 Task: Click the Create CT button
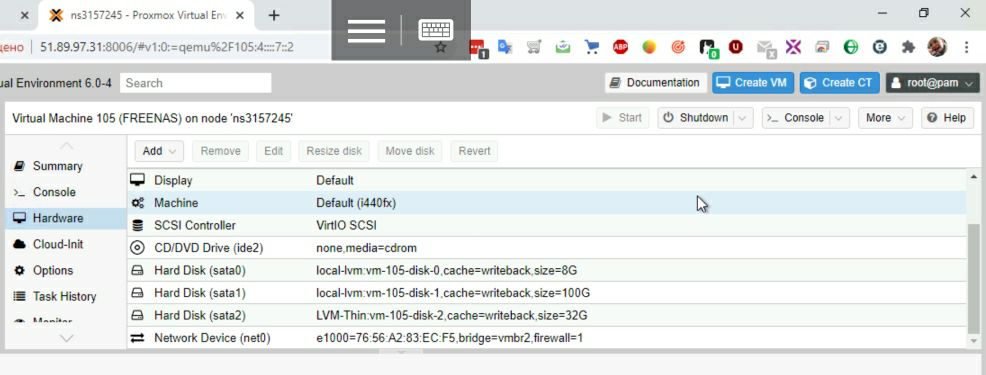[x=839, y=82]
